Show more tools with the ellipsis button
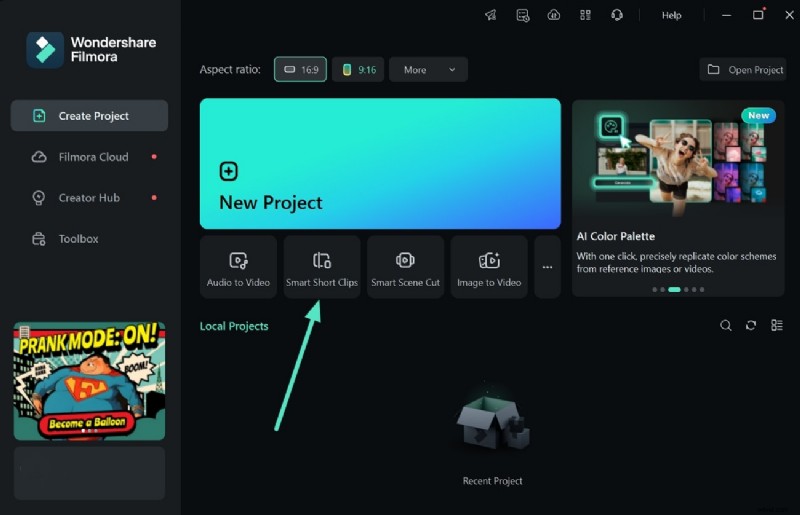Image resolution: width=800 pixels, height=515 pixels. click(547, 267)
